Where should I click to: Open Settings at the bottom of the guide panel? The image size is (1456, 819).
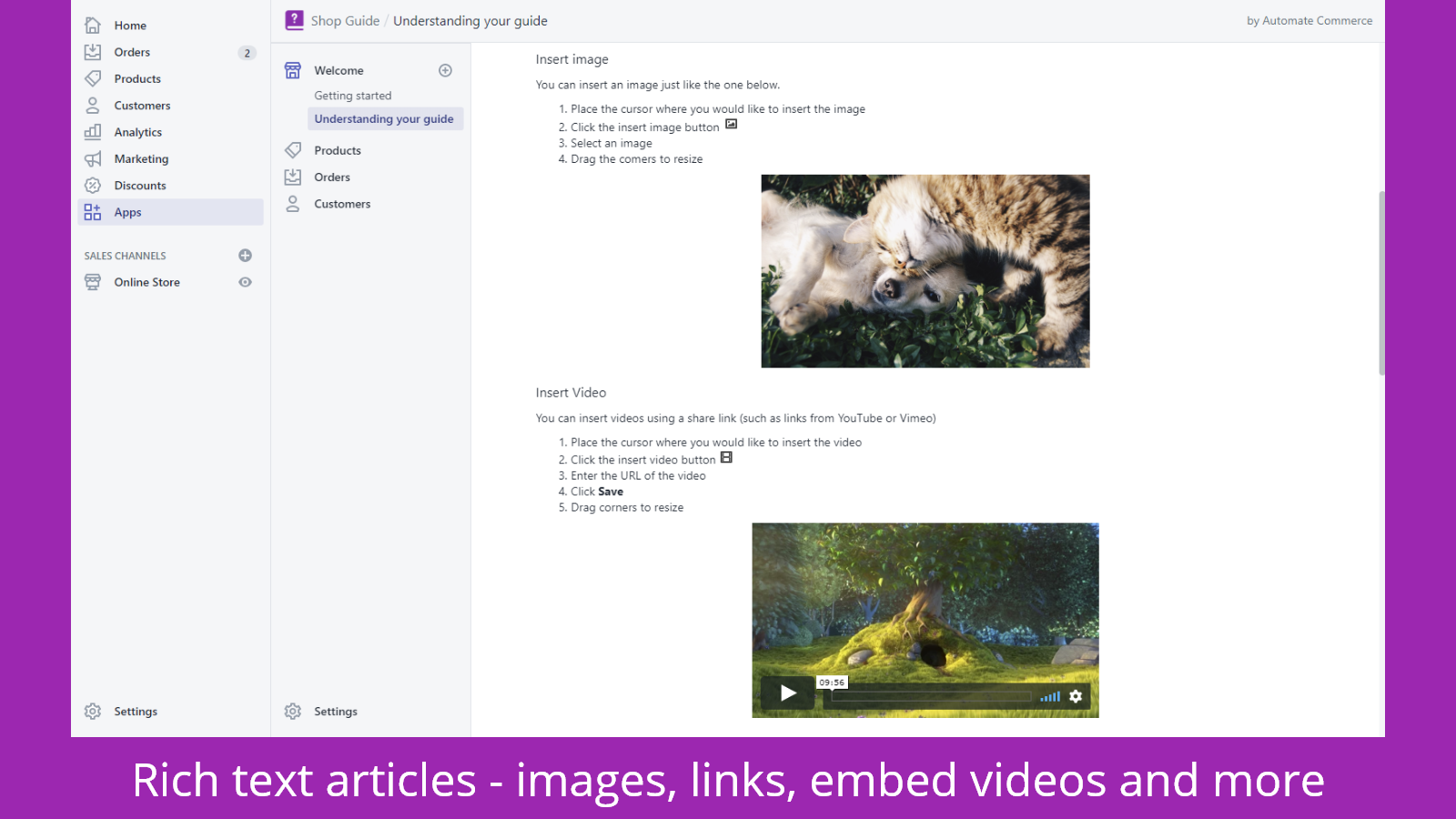[x=335, y=711]
